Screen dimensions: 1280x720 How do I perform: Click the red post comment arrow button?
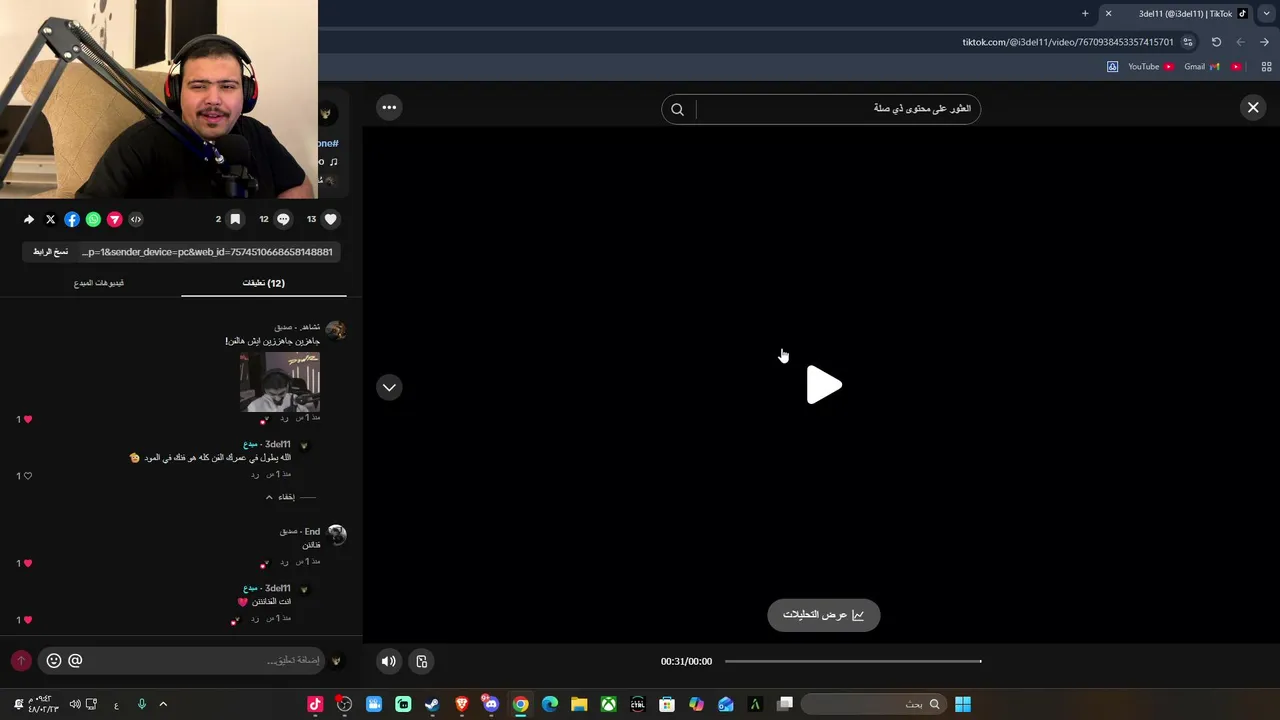pos(21,660)
